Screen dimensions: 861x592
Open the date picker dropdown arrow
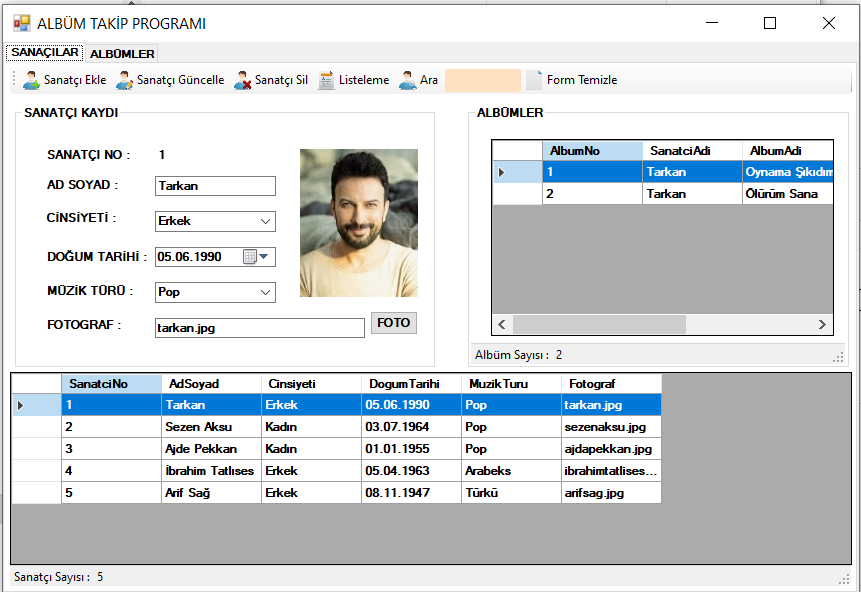point(265,257)
